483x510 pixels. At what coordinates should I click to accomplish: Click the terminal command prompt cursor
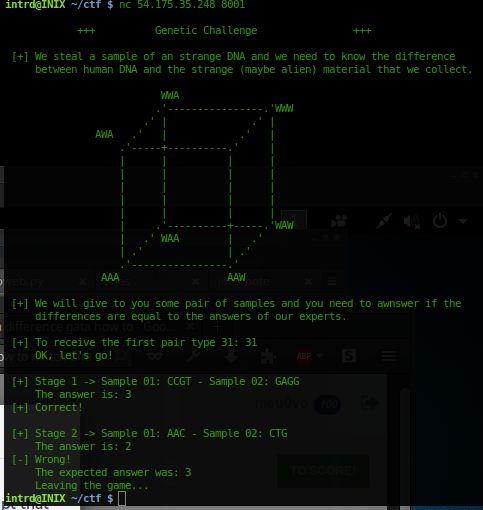[122, 499]
